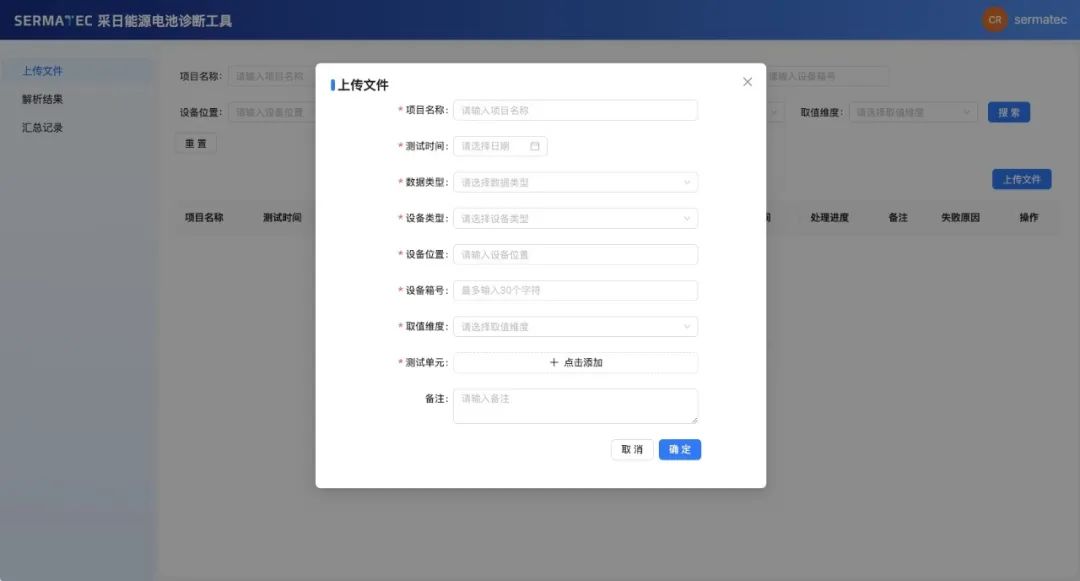Screen dimensions: 1080x581
Task: Select 上传文件 in the left sidebar
Action: [43, 71]
